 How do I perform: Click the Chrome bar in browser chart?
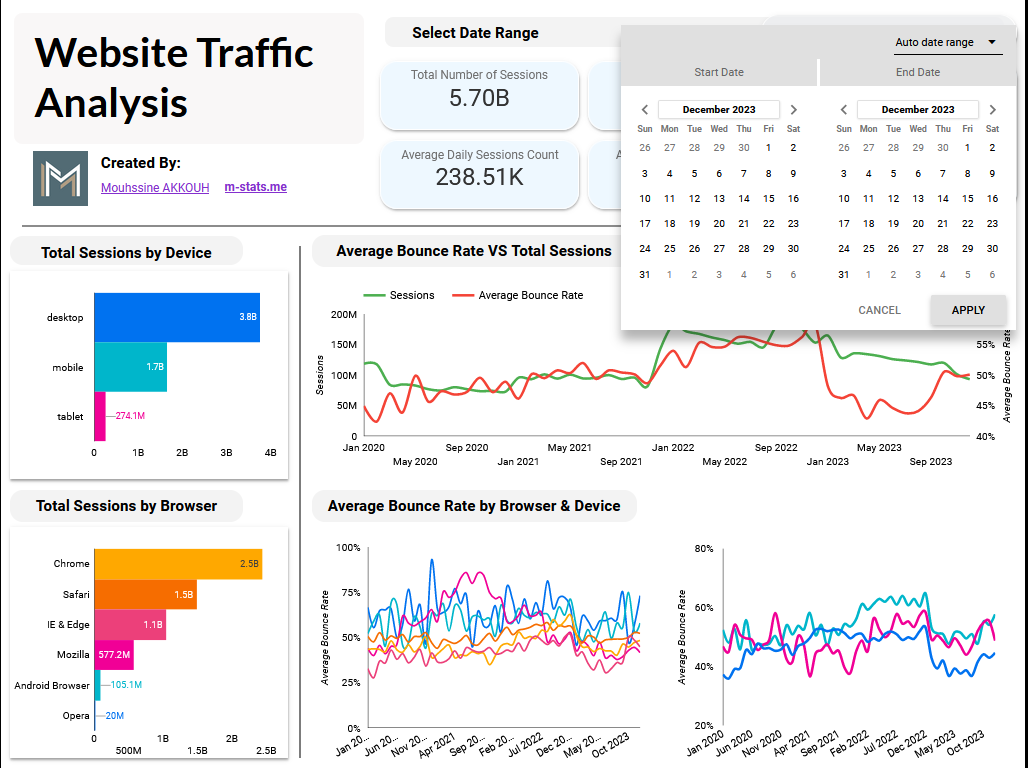pyautogui.click(x=178, y=564)
